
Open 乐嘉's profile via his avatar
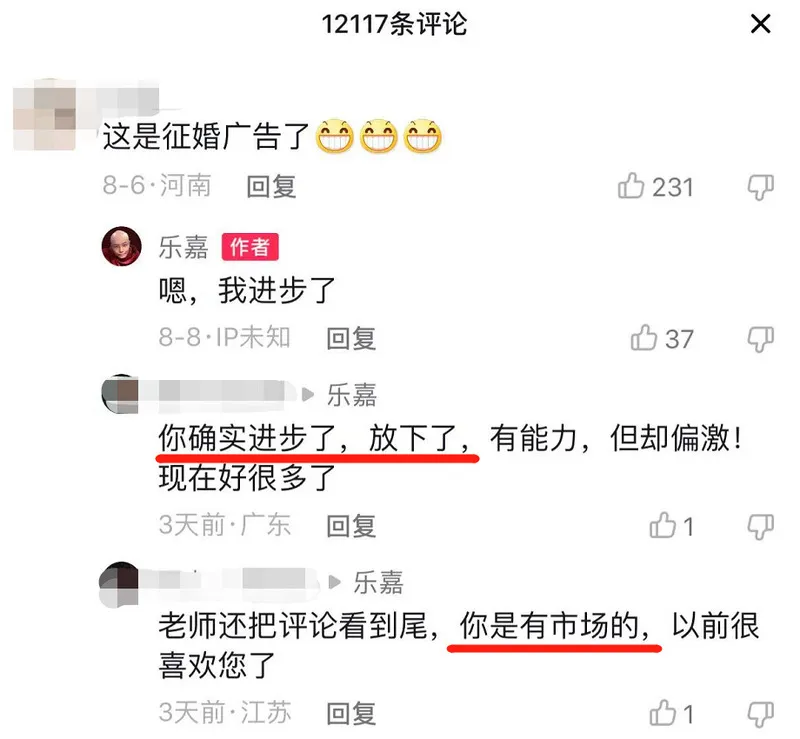pyautogui.click(x=122, y=247)
